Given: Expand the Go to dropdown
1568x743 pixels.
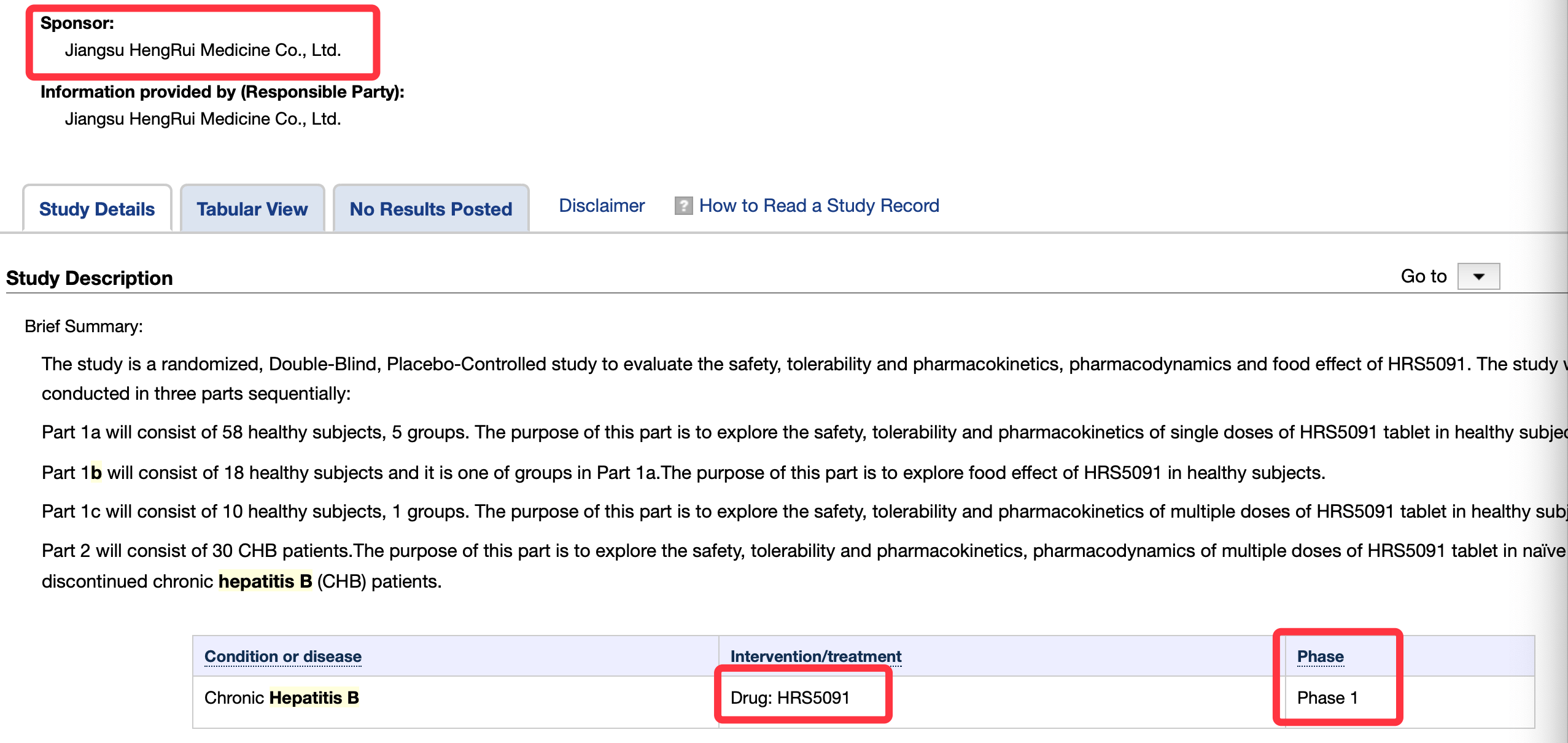Looking at the screenshot, I should (1478, 276).
